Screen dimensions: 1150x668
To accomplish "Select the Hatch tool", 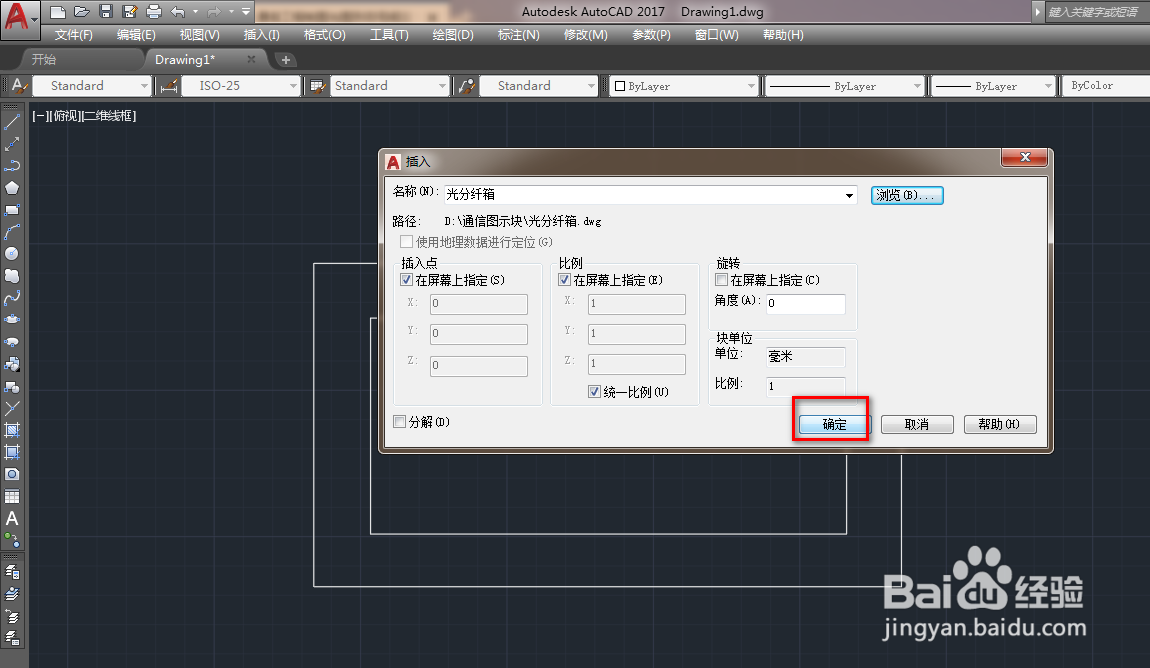I will (12, 430).
